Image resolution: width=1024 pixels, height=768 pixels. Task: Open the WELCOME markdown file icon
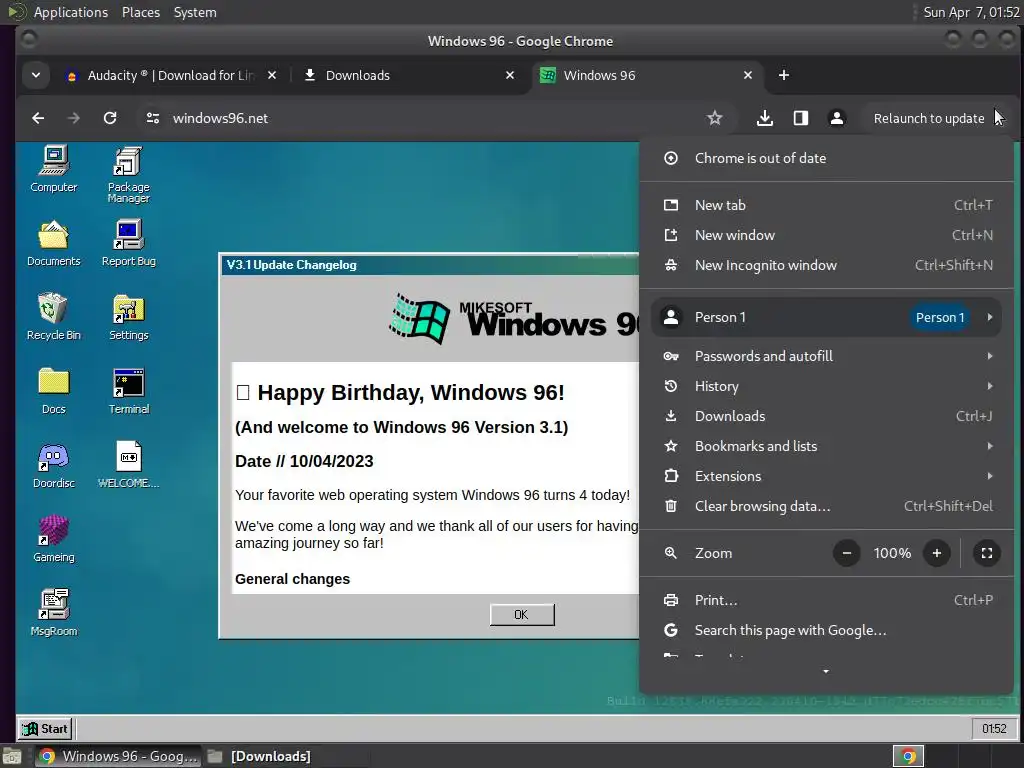(129, 466)
